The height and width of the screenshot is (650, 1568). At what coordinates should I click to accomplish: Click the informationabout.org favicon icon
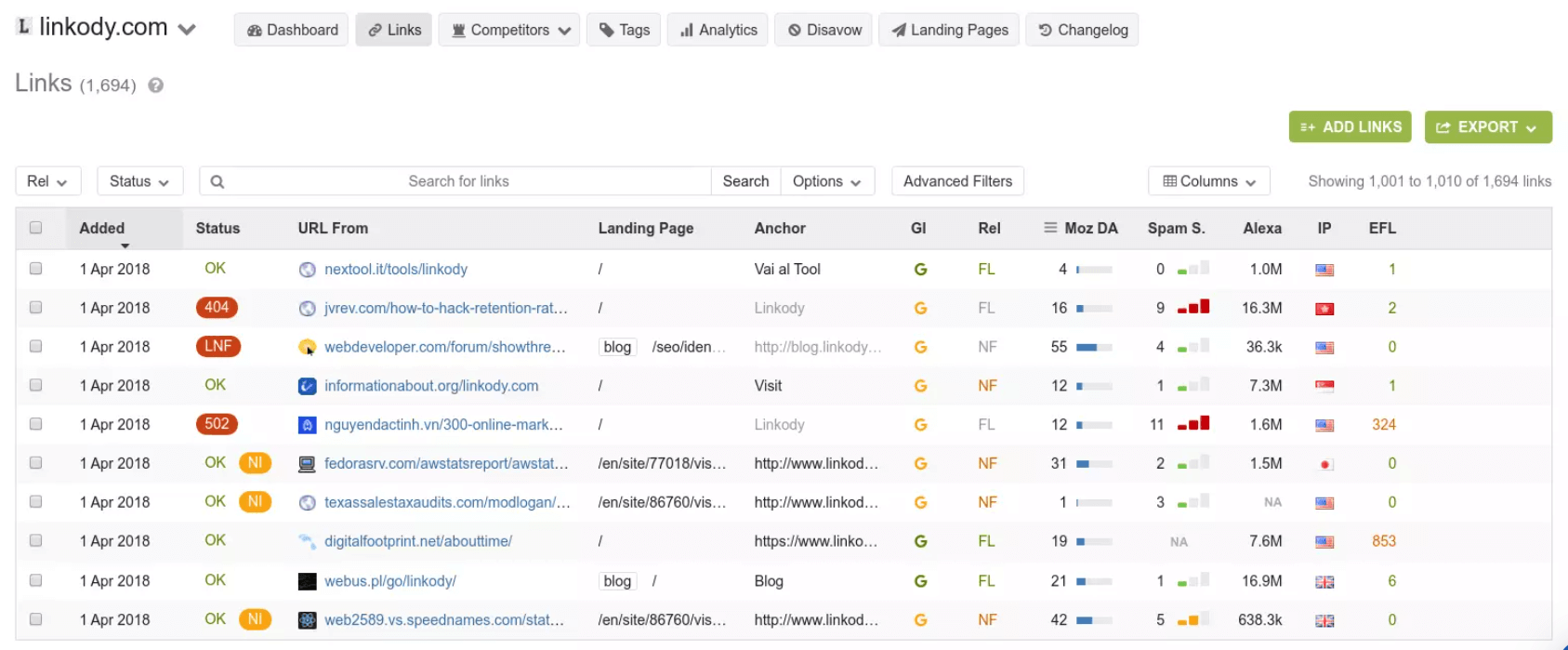(308, 386)
